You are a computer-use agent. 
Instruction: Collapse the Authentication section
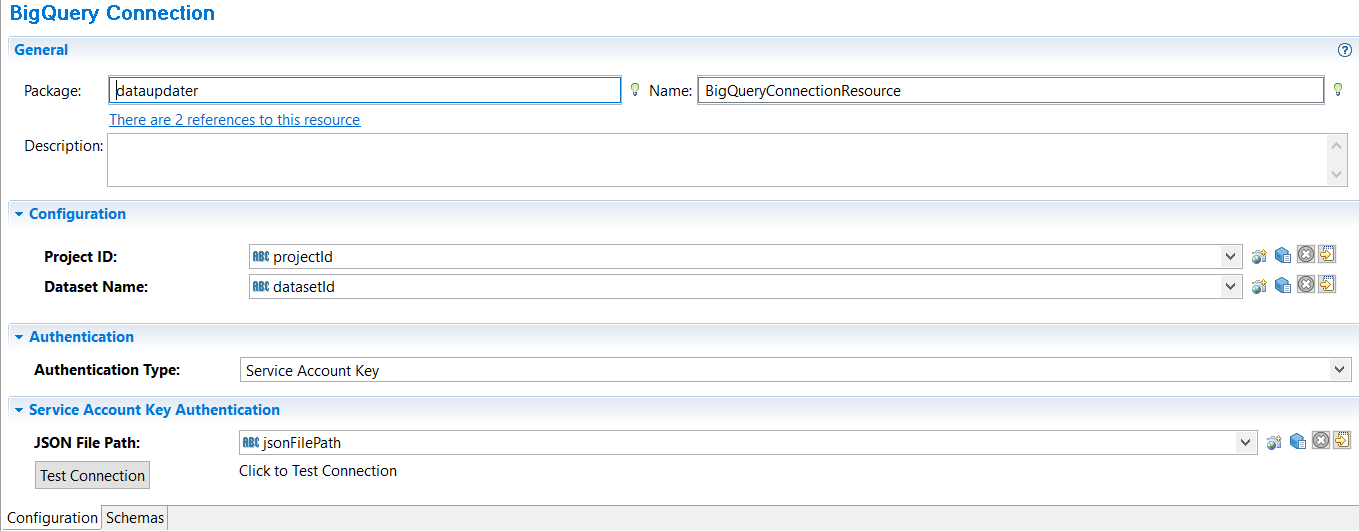coord(19,337)
